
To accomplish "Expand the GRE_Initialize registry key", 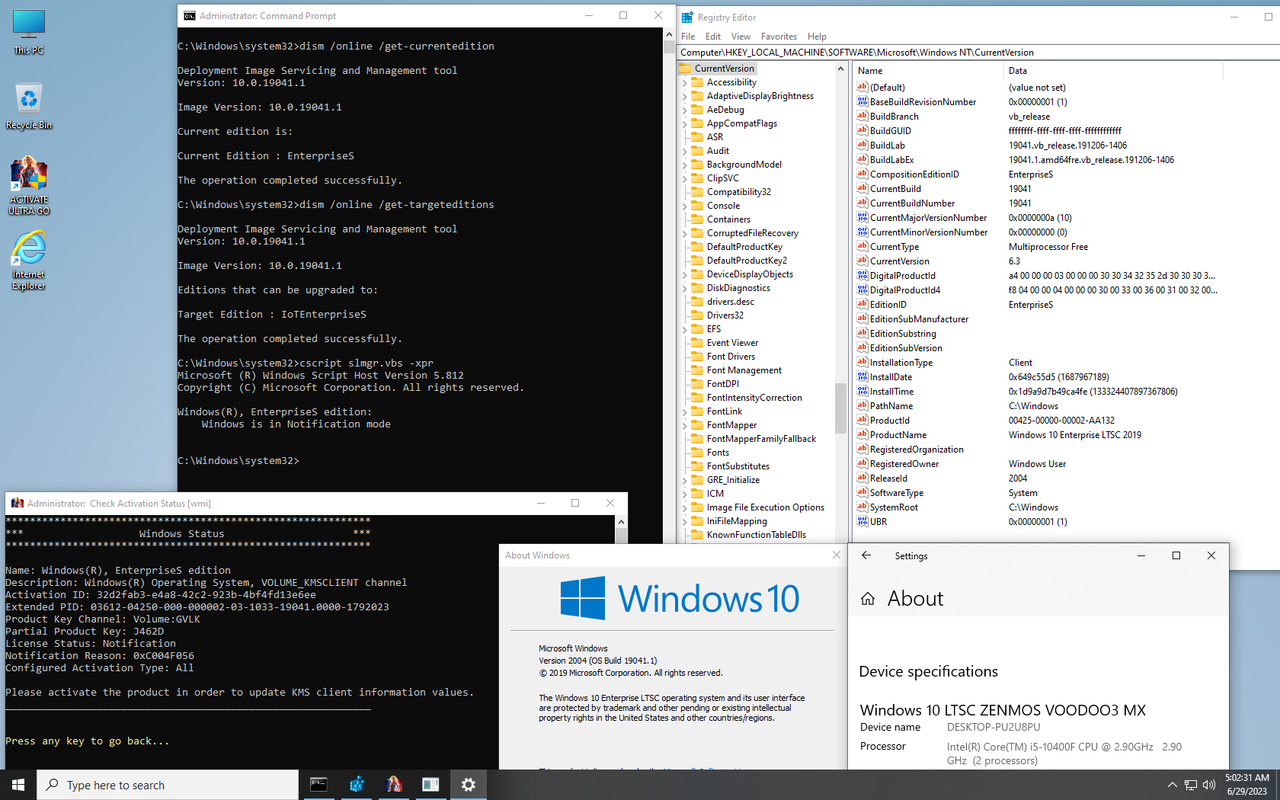I will tap(685, 480).
